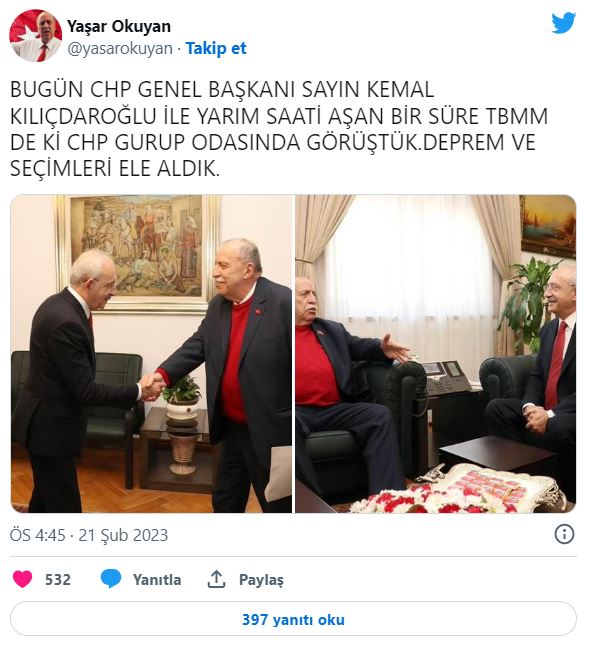Click the framed painting in left photo
589x645 pixels.
click(x=137, y=252)
